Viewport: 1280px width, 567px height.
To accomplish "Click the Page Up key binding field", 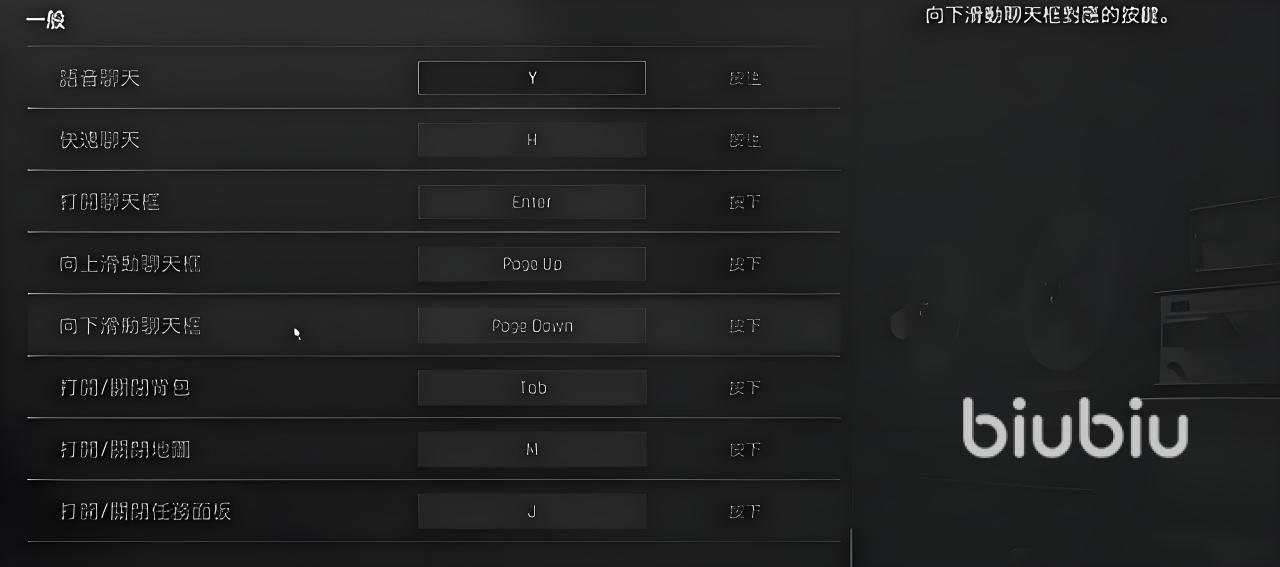I will [531, 264].
